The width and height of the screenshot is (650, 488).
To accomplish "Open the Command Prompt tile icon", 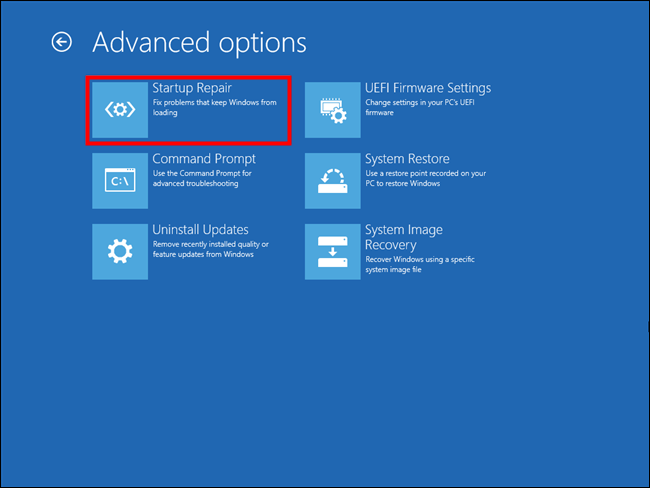I will [x=120, y=181].
